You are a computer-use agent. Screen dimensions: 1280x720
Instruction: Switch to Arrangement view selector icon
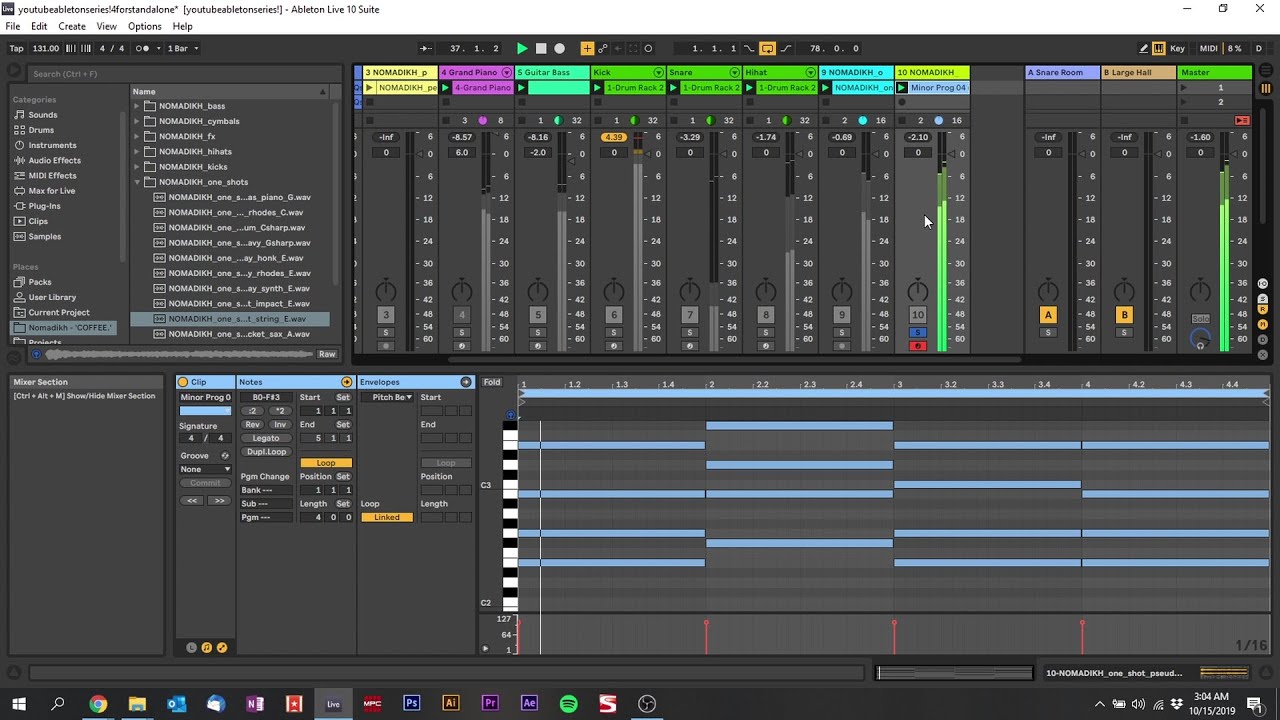pos(1266,72)
